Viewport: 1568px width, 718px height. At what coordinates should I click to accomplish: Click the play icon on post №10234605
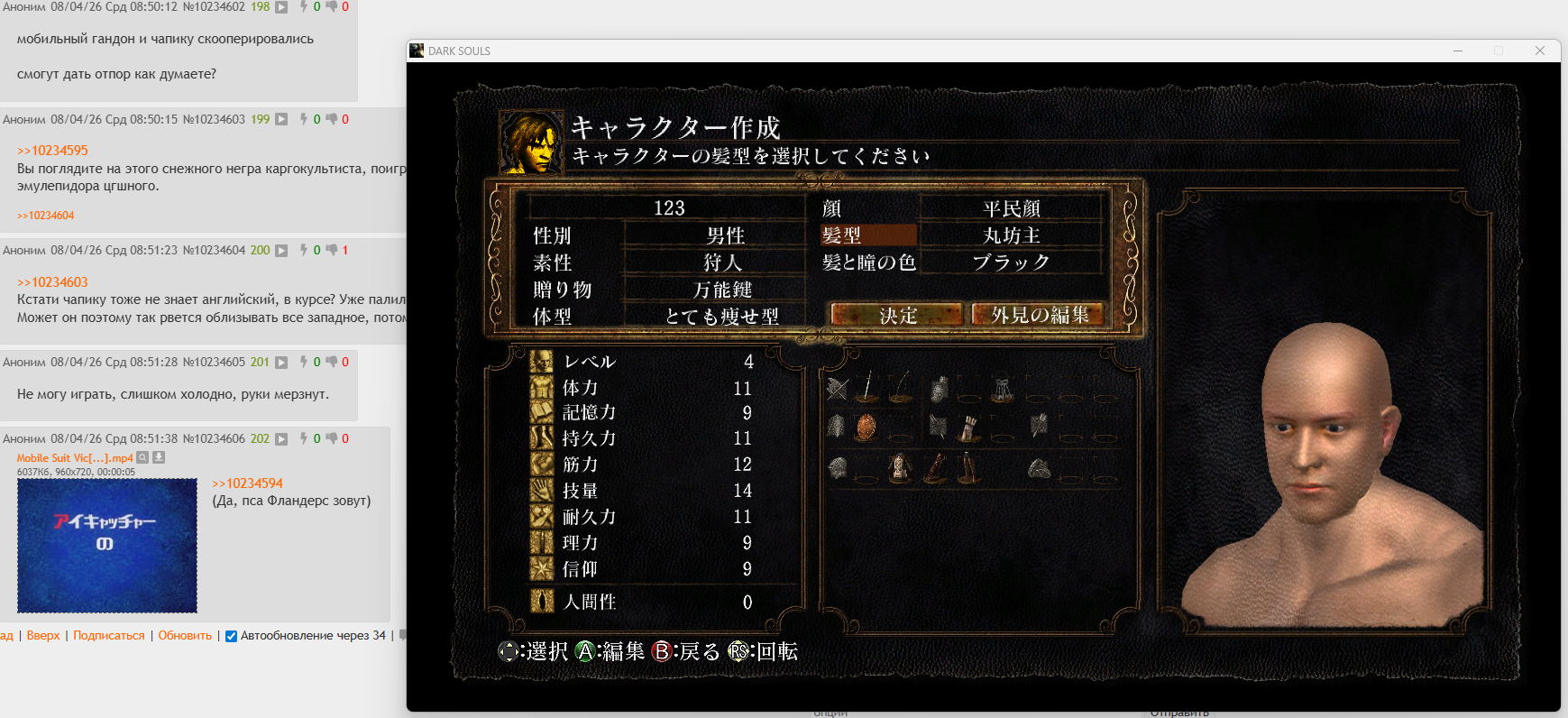click(281, 362)
